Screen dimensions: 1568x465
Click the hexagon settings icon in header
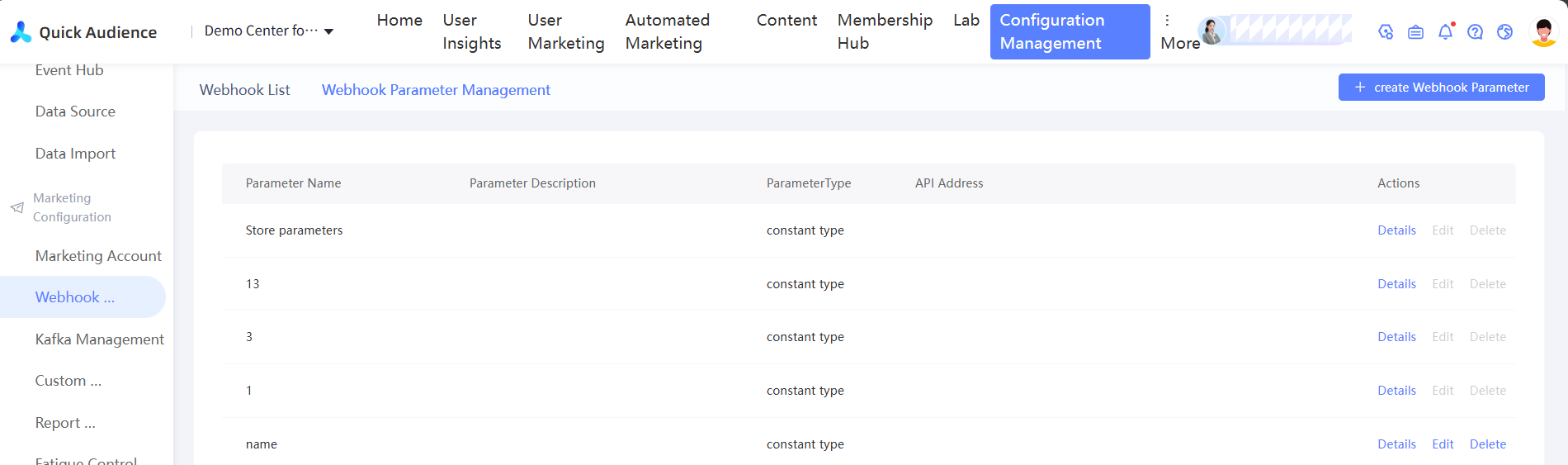[1386, 32]
